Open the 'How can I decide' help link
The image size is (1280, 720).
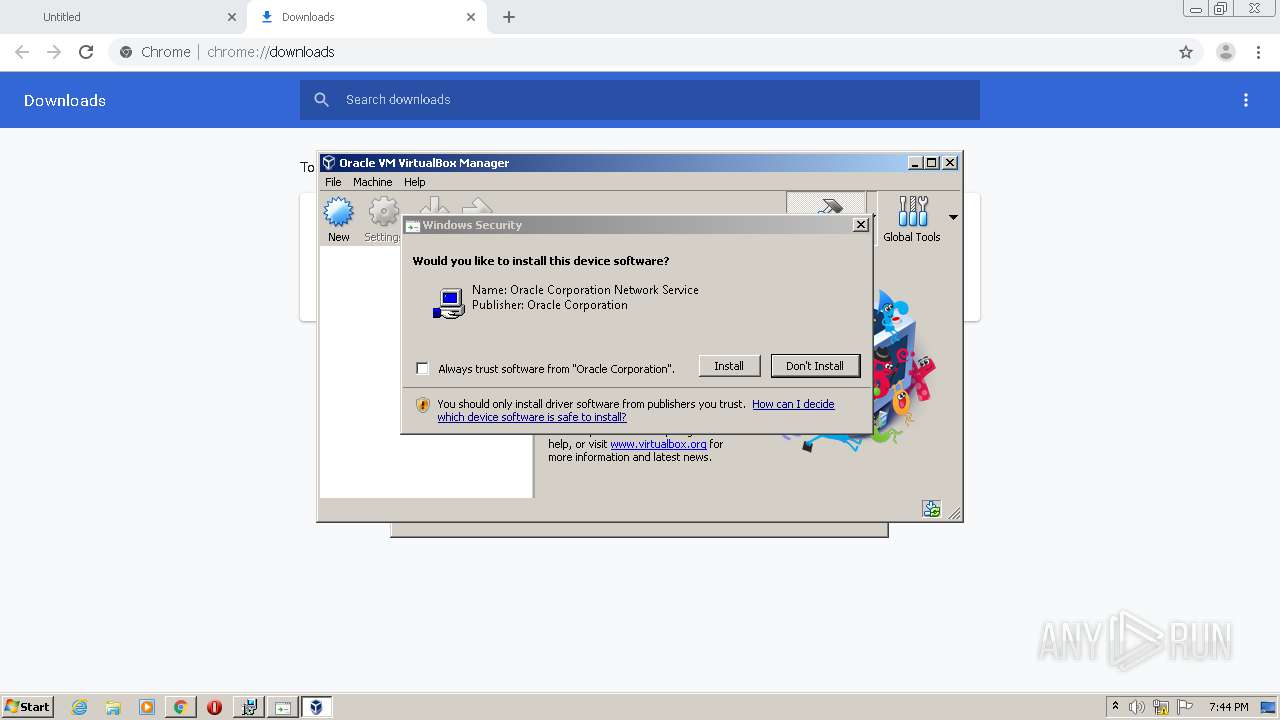click(x=793, y=404)
